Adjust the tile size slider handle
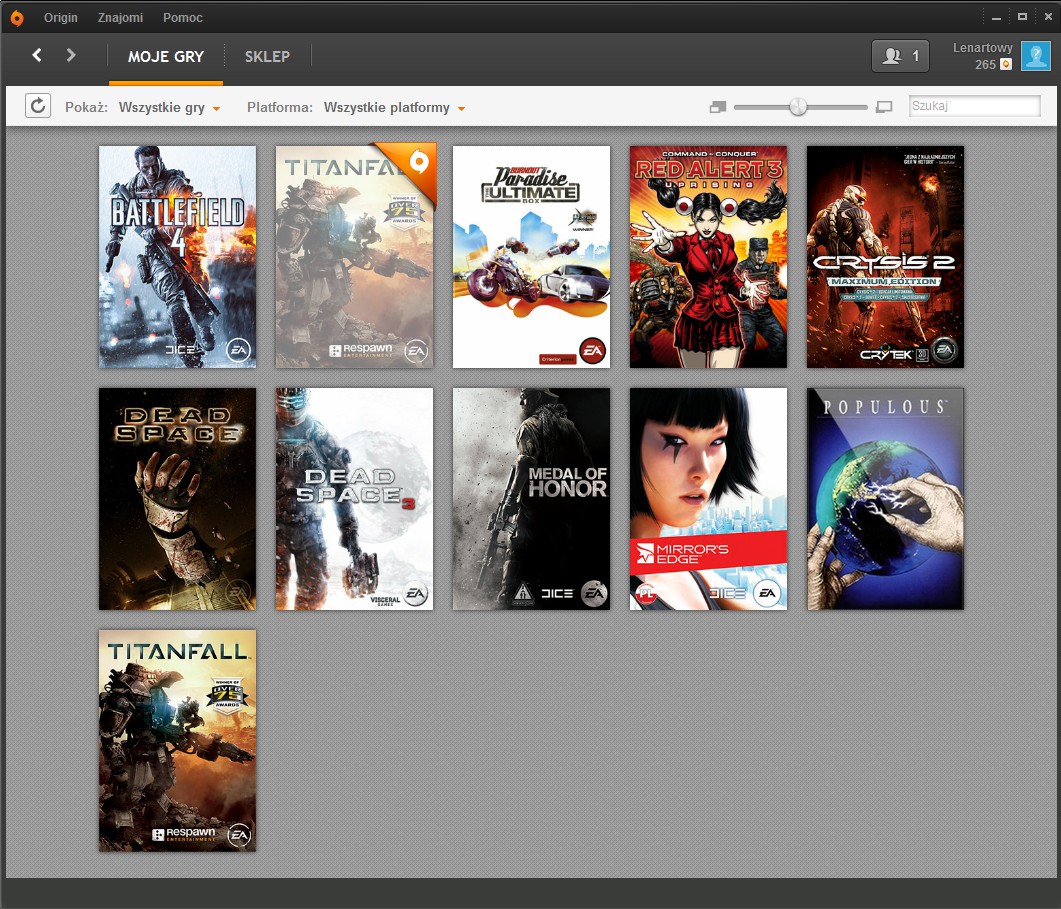Viewport: 1061px width, 909px height. tap(798, 106)
